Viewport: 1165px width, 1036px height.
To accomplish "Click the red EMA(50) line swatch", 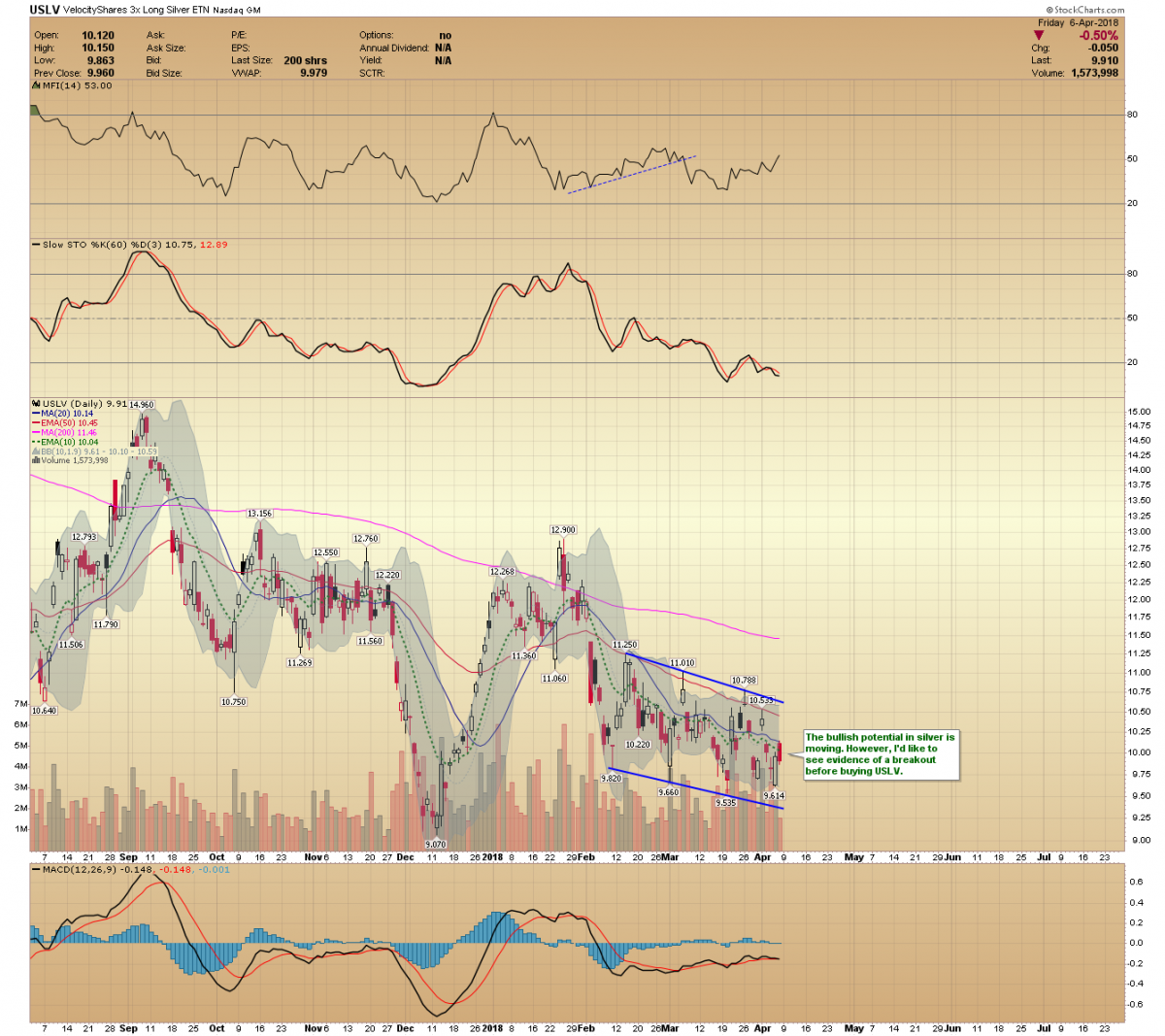I will [36, 423].
